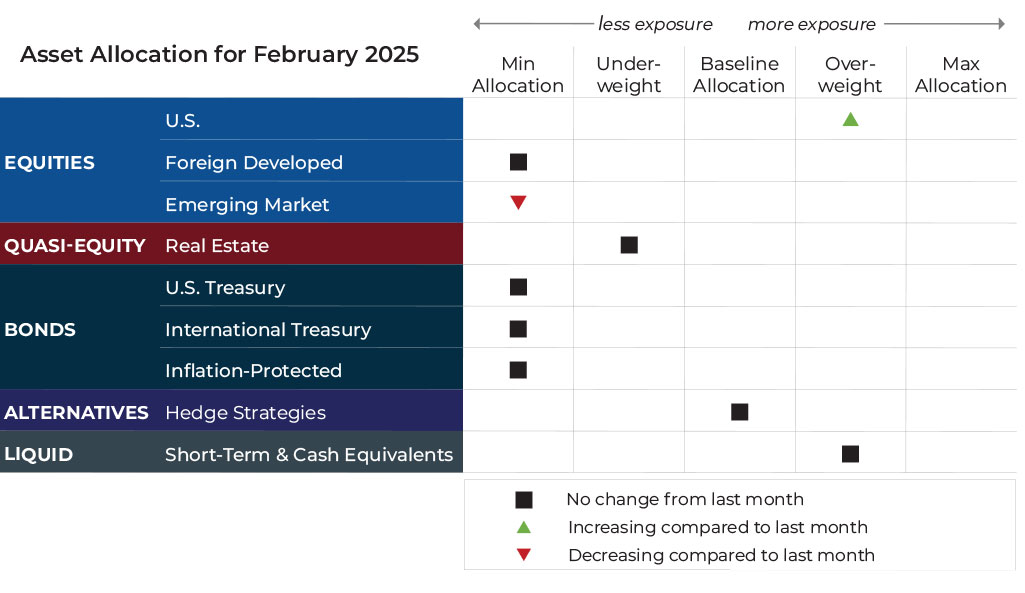The width and height of the screenshot is (1025, 593).
Task: Click the black square in Foreign Developed row
Action: [518, 162]
